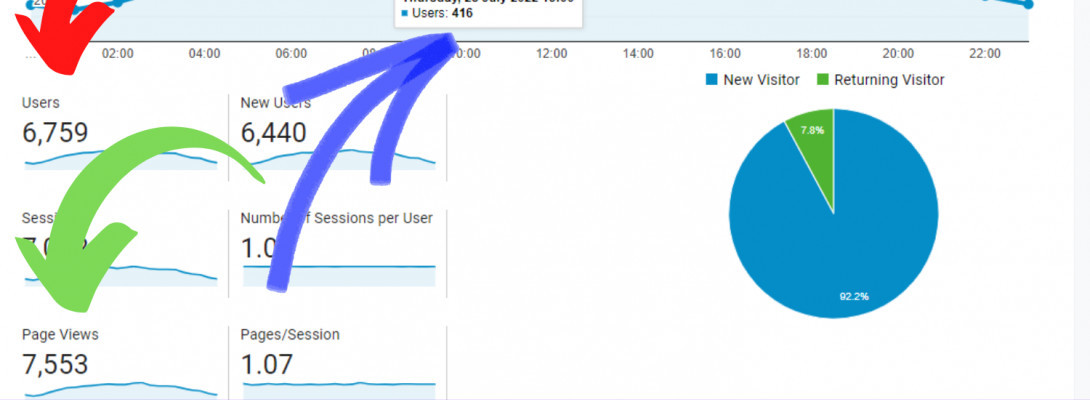Click the 16:00 mark on time axis

point(725,53)
